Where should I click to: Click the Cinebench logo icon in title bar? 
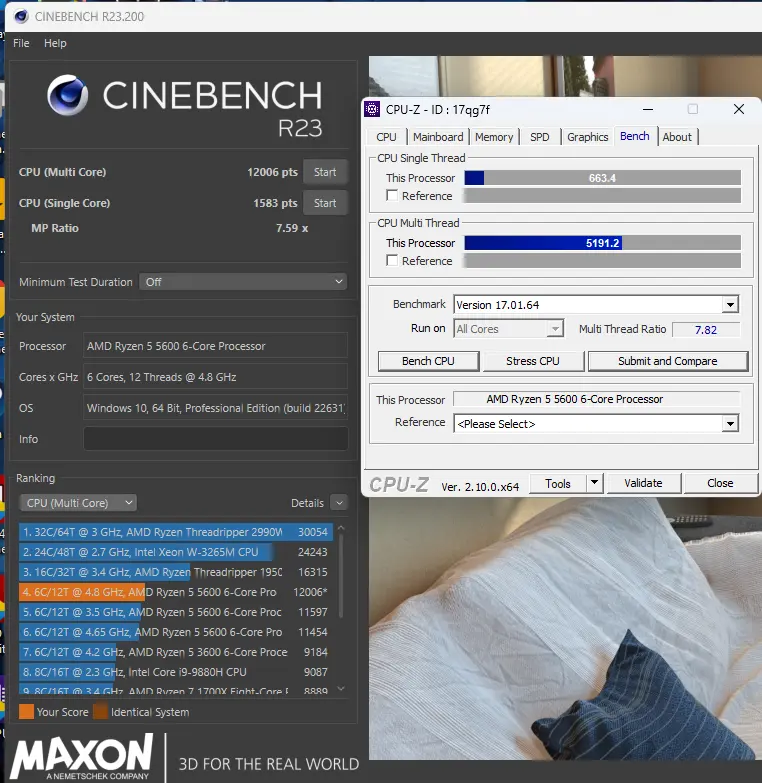[x=21, y=16]
